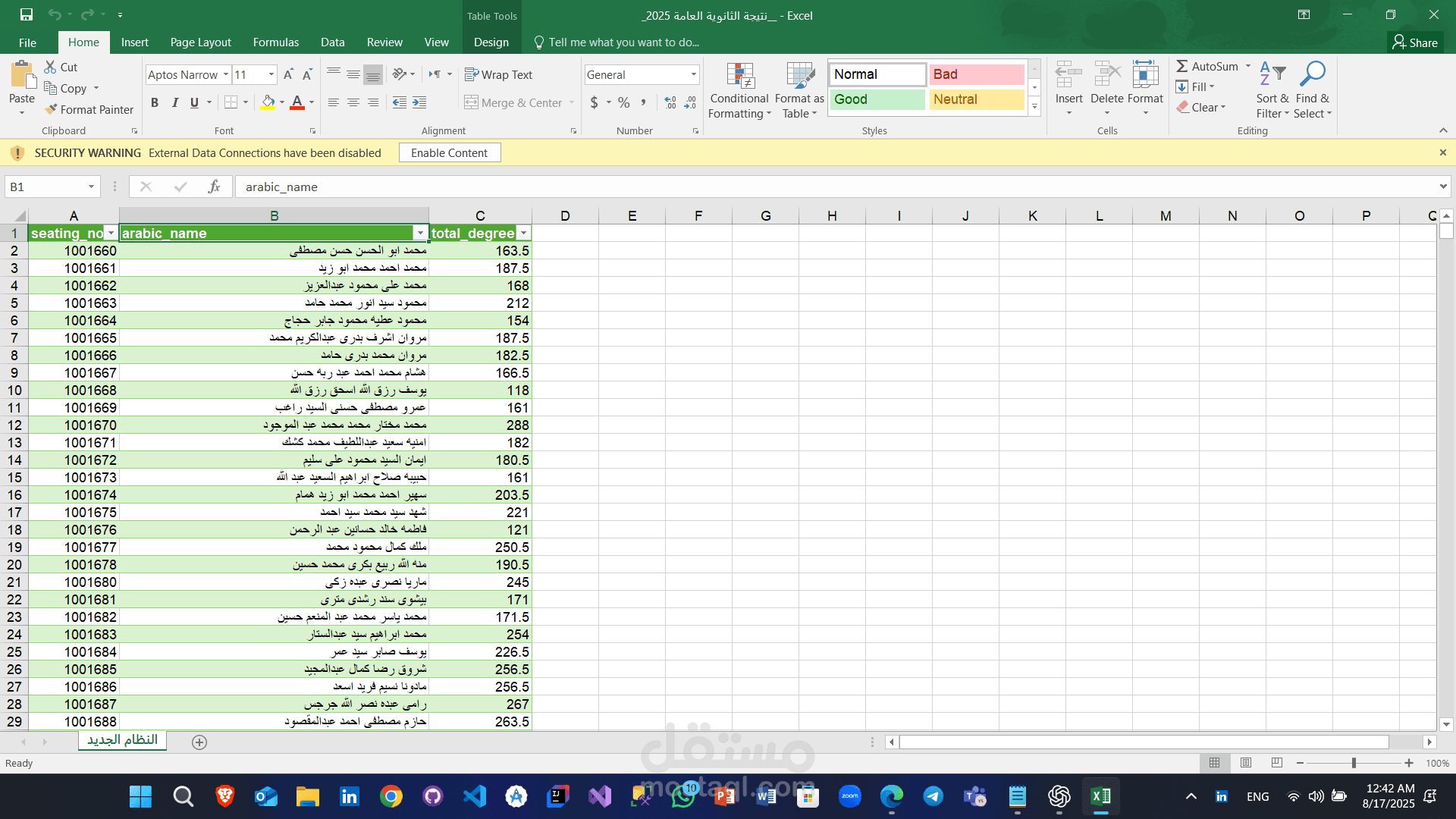The width and height of the screenshot is (1456, 819).
Task: Toggle Bold formatting
Action: point(155,102)
